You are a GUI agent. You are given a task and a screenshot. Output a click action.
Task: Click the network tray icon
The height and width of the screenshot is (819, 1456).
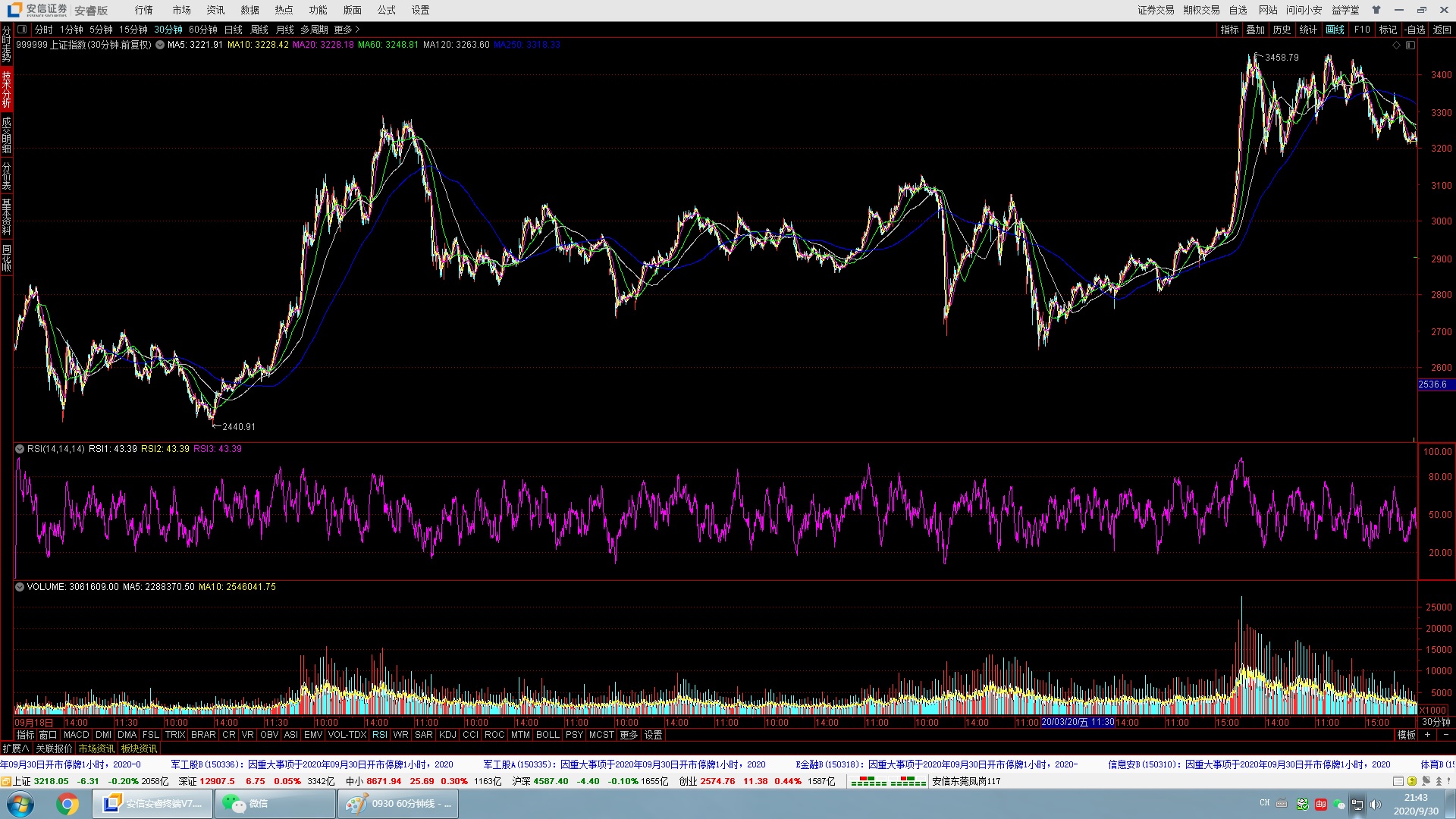pos(1357,804)
